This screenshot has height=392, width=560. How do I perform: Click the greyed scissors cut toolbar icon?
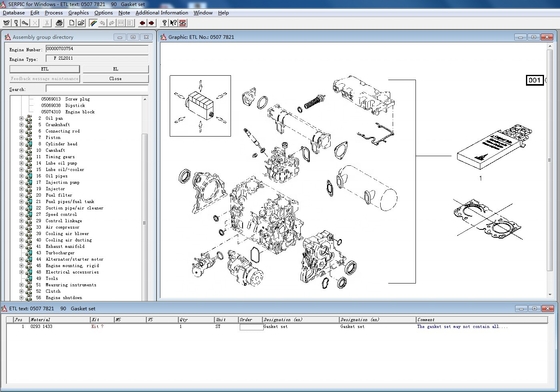[47, 23]
